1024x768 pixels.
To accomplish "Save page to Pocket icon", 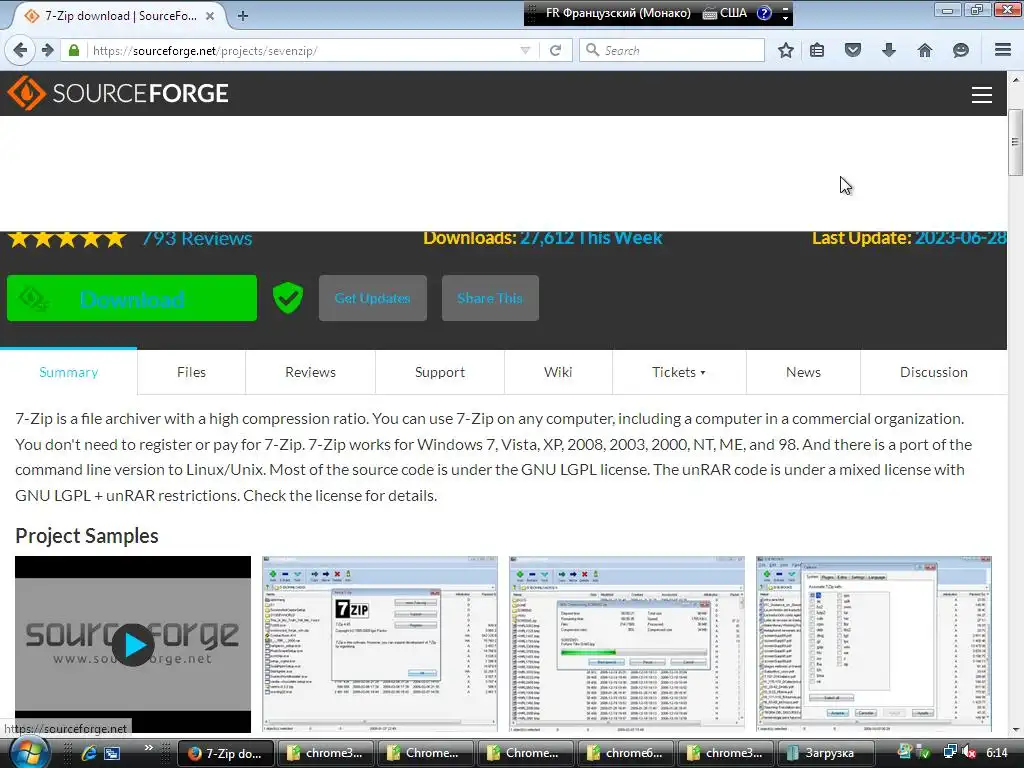I will [853, 50].
